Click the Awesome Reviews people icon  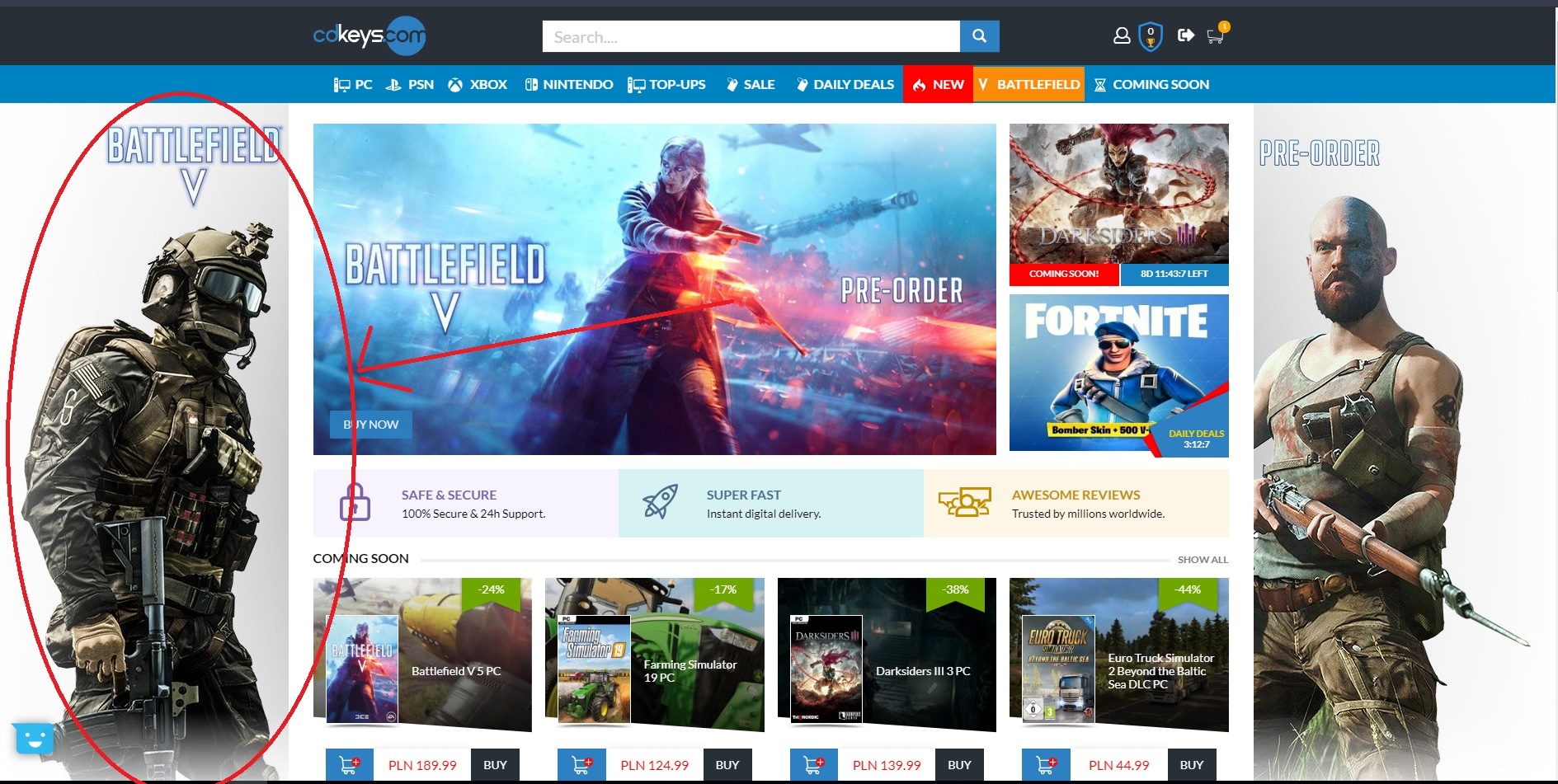[x=964, y=502]
